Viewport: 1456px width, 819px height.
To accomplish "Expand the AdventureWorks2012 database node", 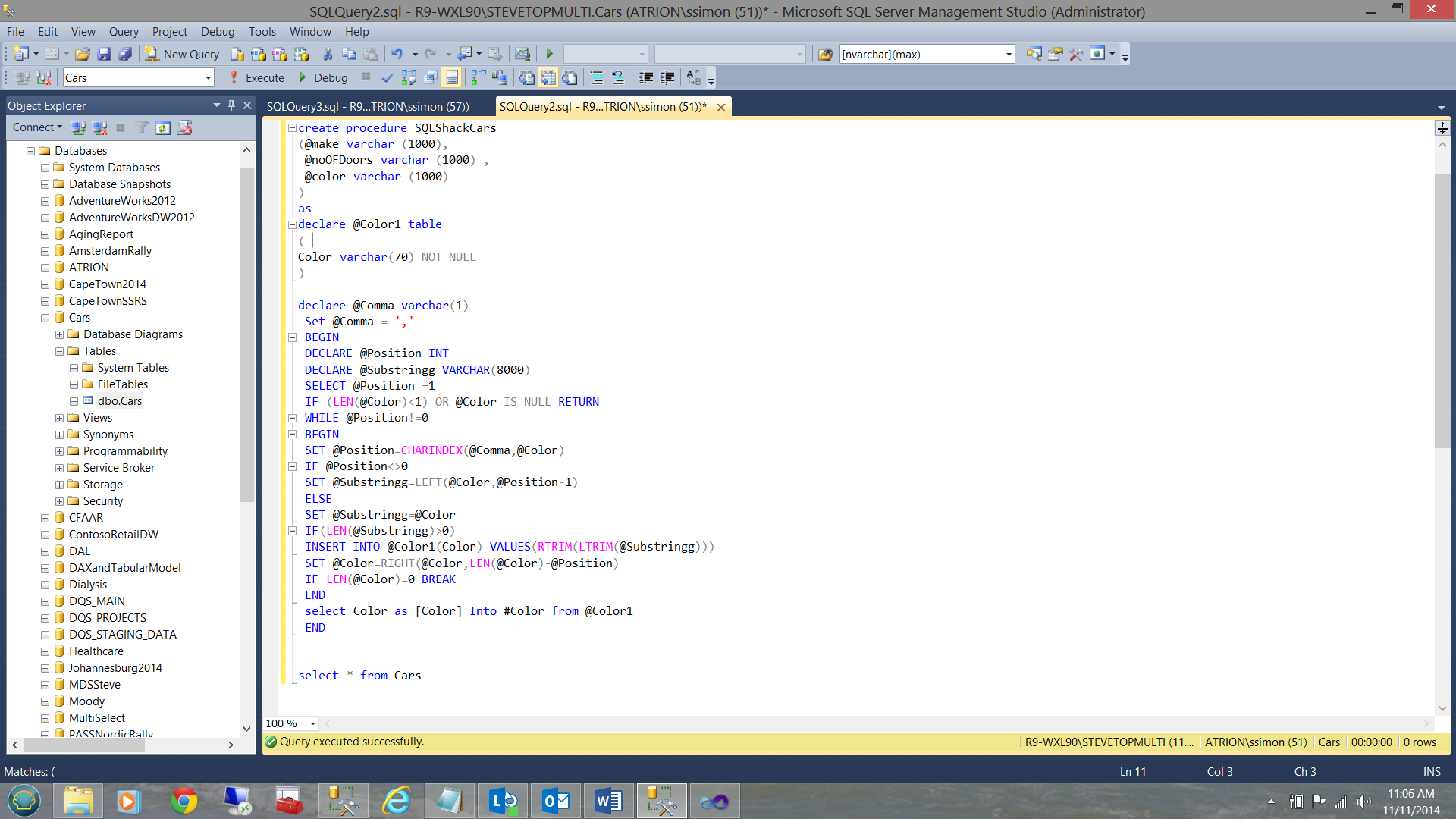I will tap(45, 201).
